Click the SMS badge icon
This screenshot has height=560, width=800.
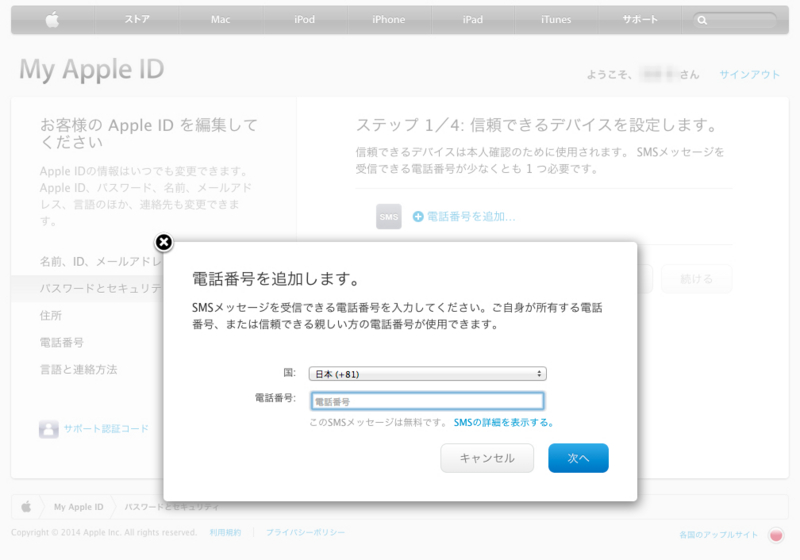click(x=389, y=217)
